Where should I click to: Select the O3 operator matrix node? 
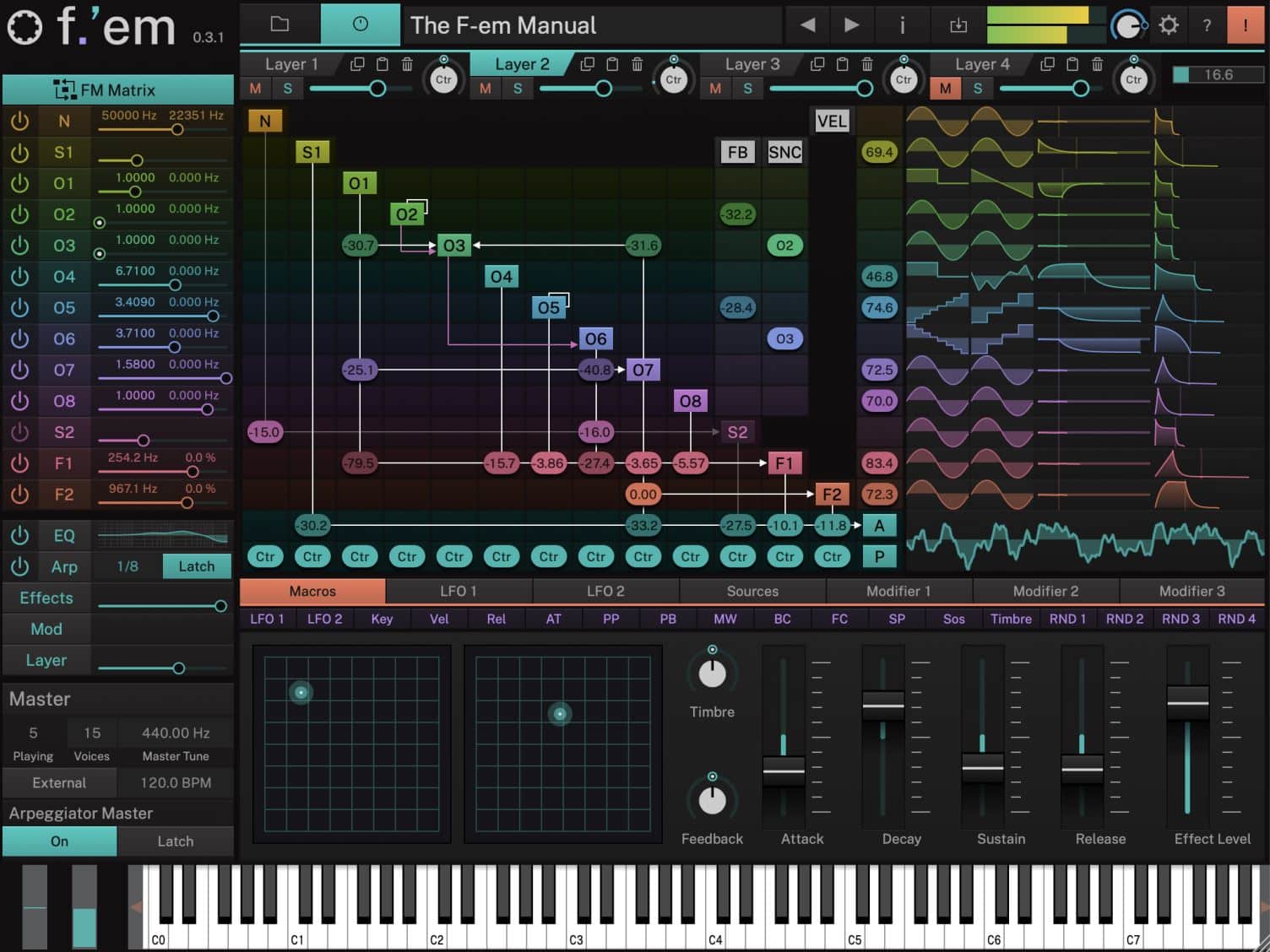[454, 246]
